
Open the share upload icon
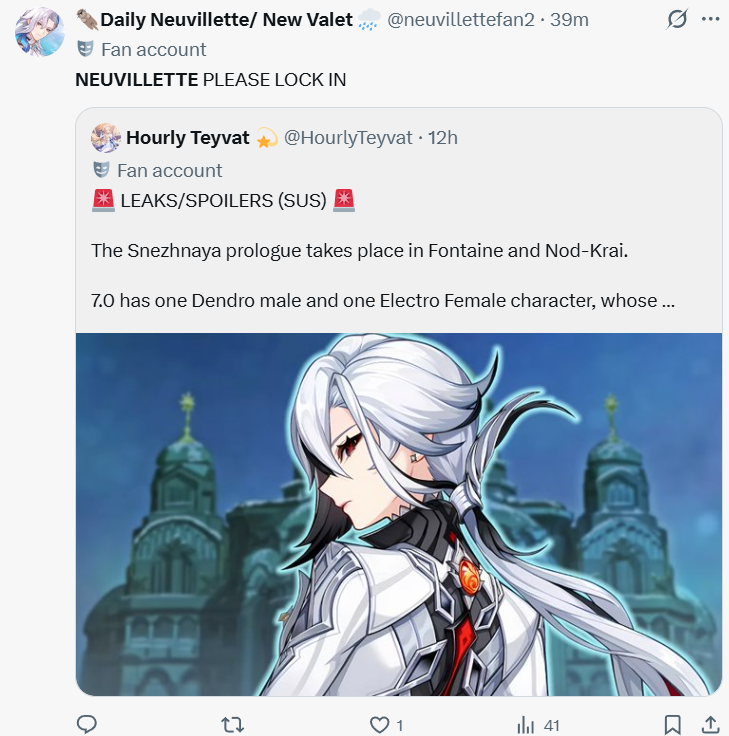711,725
